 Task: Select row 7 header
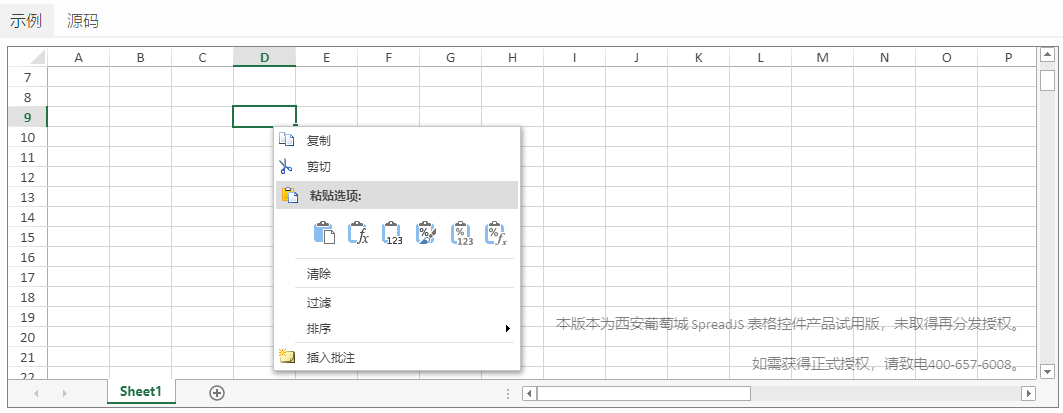pyautogui.click(x=28, y=77)
